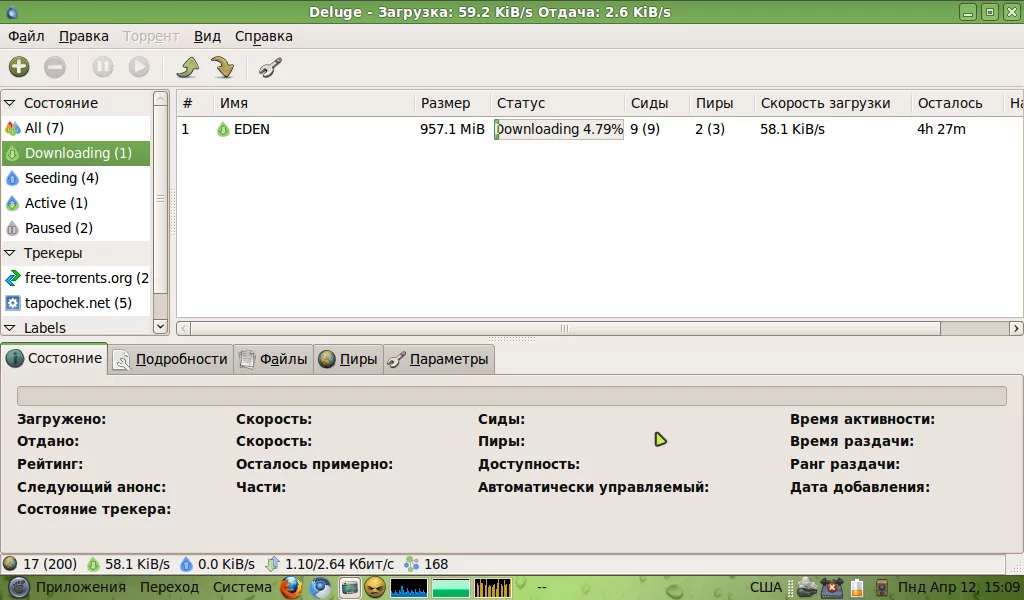Click the battery status tray icon
Image resolution: width=1024 pixels, height=600 pixels.
click(x=856, y=588)
